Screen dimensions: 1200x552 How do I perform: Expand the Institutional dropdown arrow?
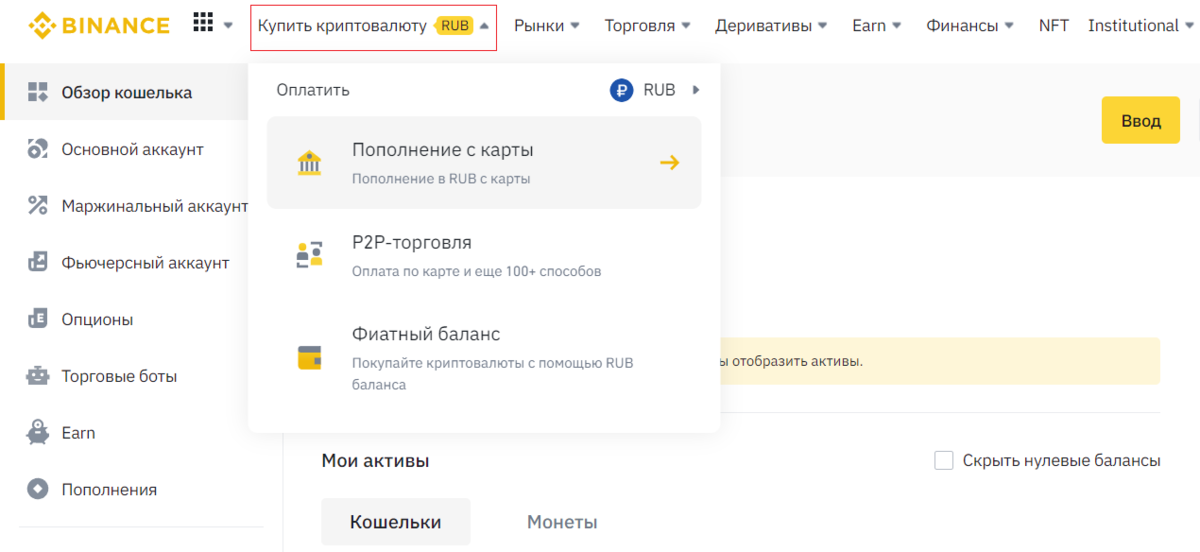coord(1189,26)
